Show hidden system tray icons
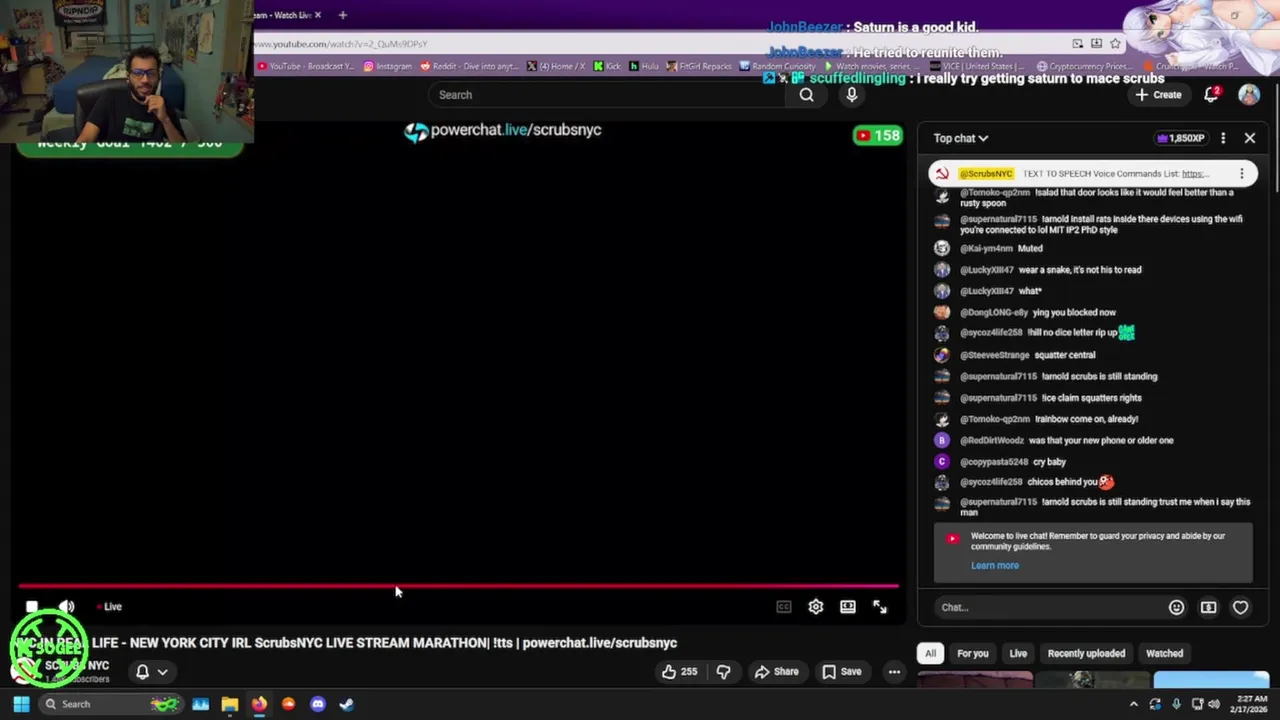Image resolution: width=1280 pixels, height=720 pixels. (x=1133, y=704)
